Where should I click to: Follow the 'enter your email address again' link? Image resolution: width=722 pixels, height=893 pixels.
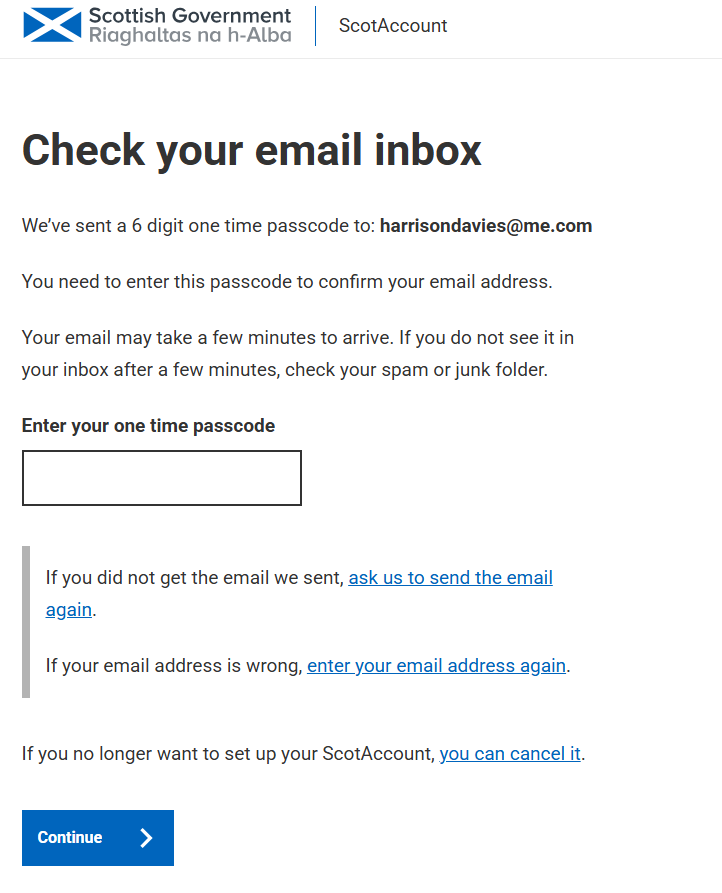436,666
